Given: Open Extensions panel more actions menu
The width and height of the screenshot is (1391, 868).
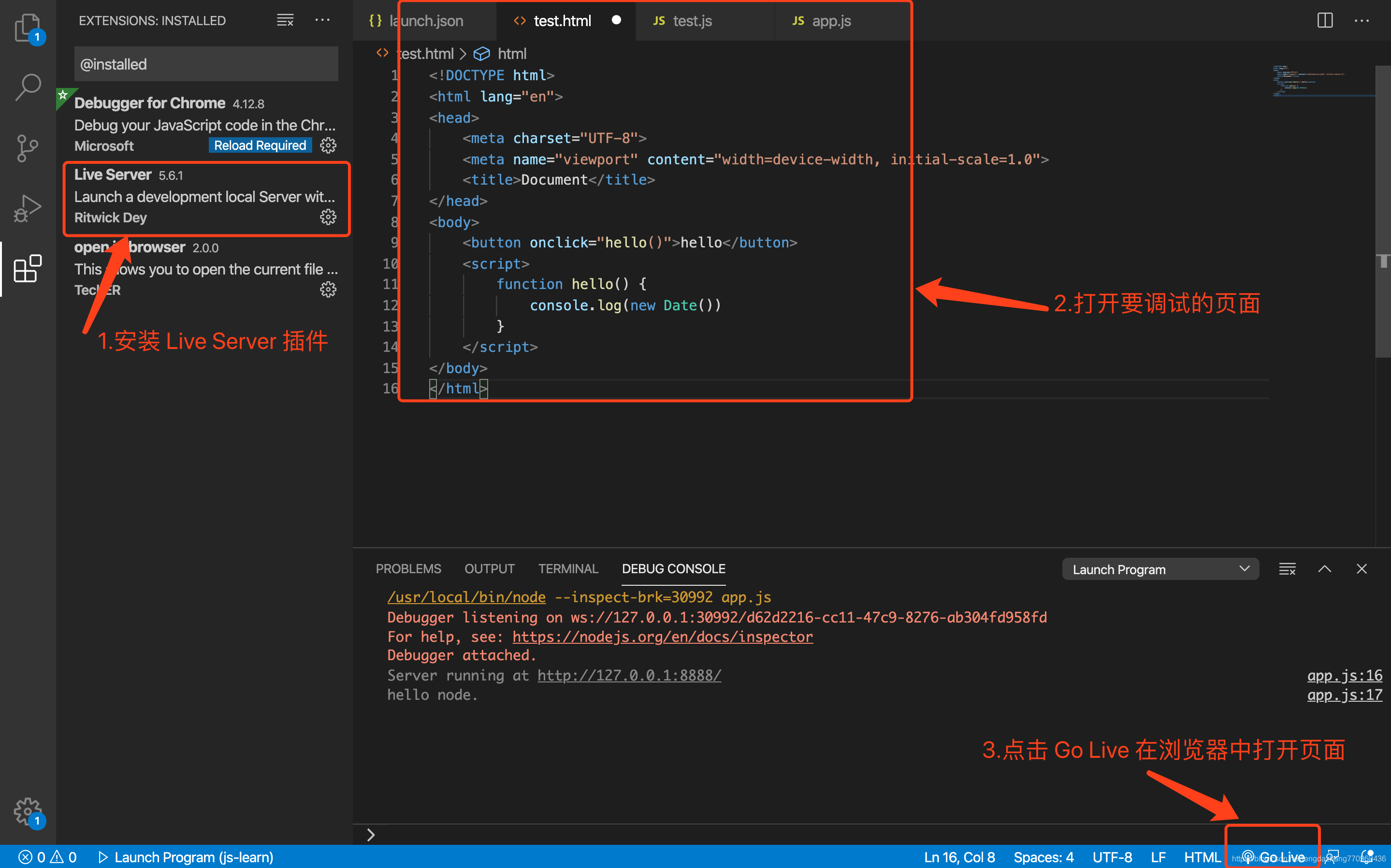Looking at the screenshot, I should pyautogui.click(x=323, y=20).
